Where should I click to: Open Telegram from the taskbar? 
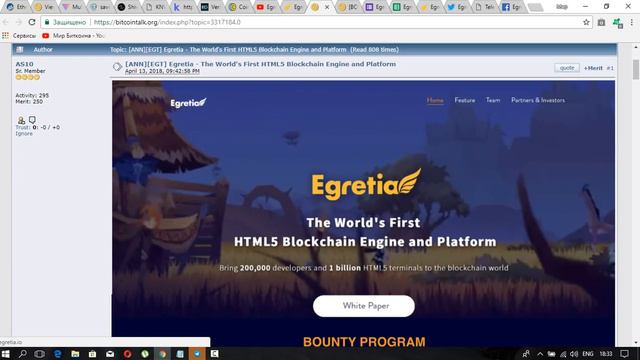[x=197, y=354]
